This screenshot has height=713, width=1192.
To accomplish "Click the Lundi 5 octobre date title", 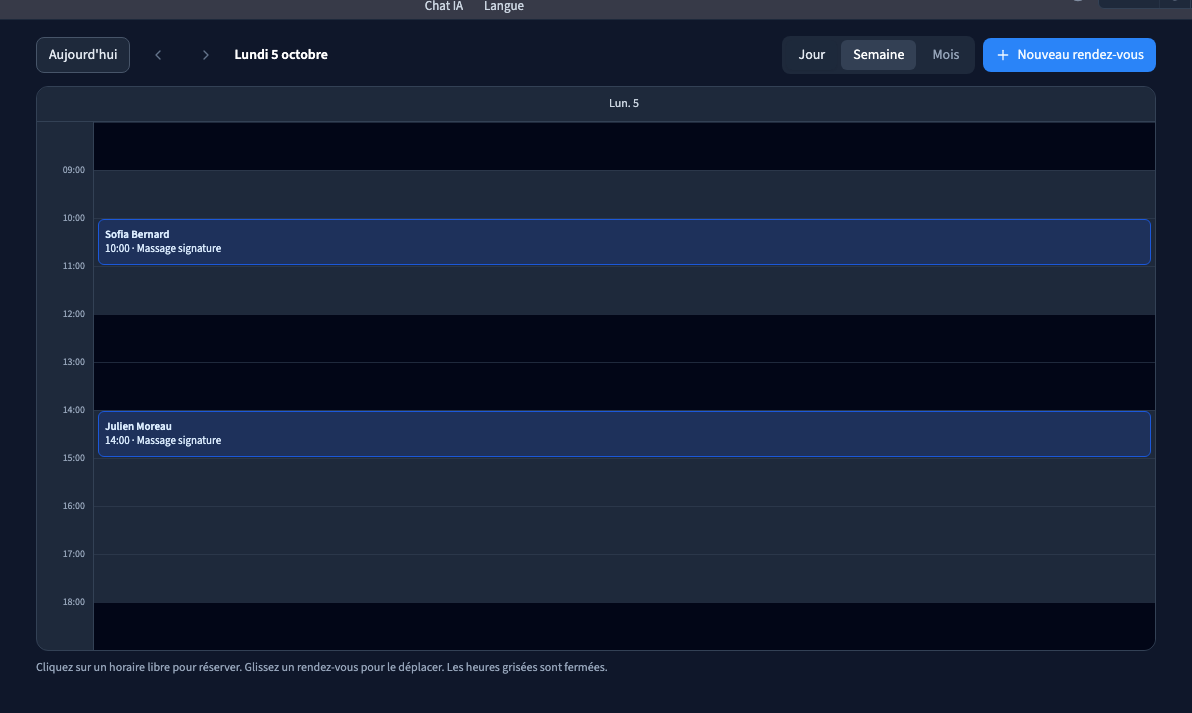I will (x=281, y=55).
